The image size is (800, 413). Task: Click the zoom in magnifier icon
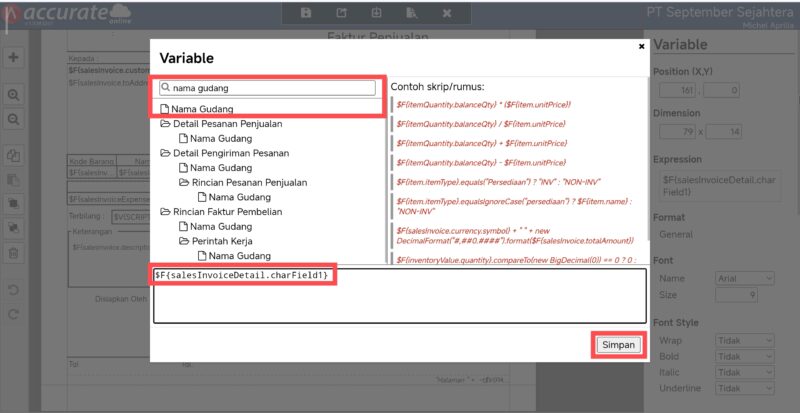pos(14,94)
